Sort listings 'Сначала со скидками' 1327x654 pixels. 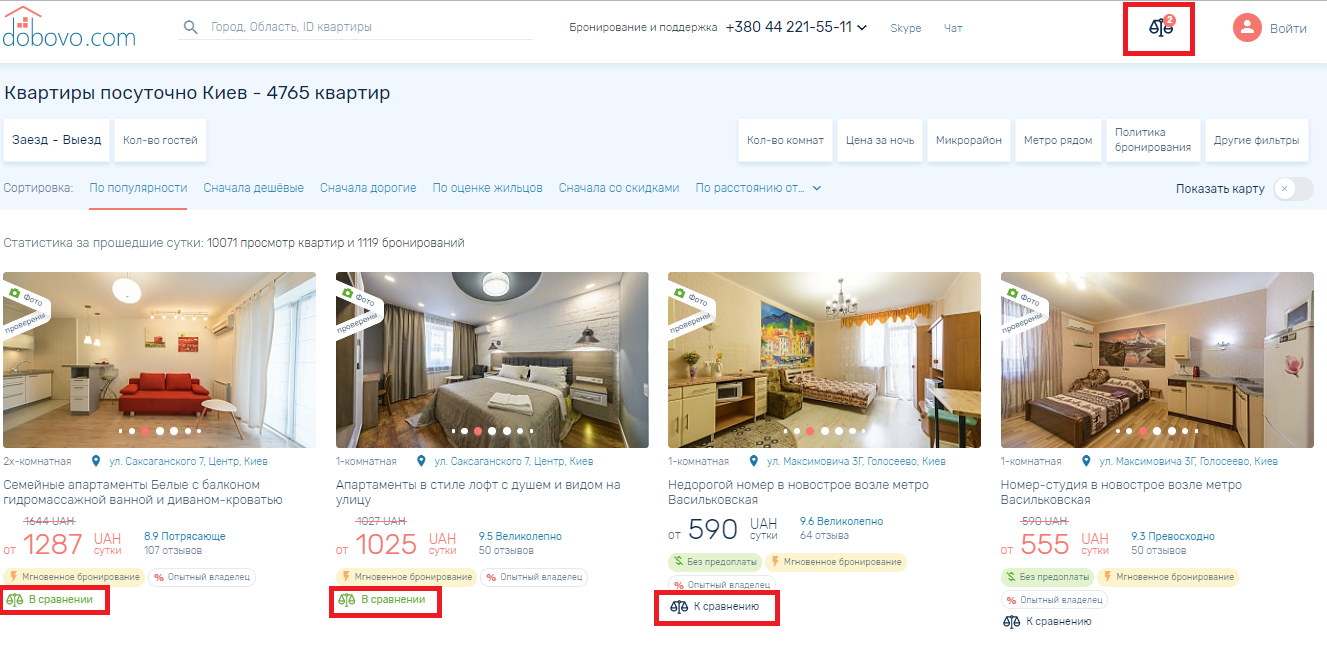[619, 188]
